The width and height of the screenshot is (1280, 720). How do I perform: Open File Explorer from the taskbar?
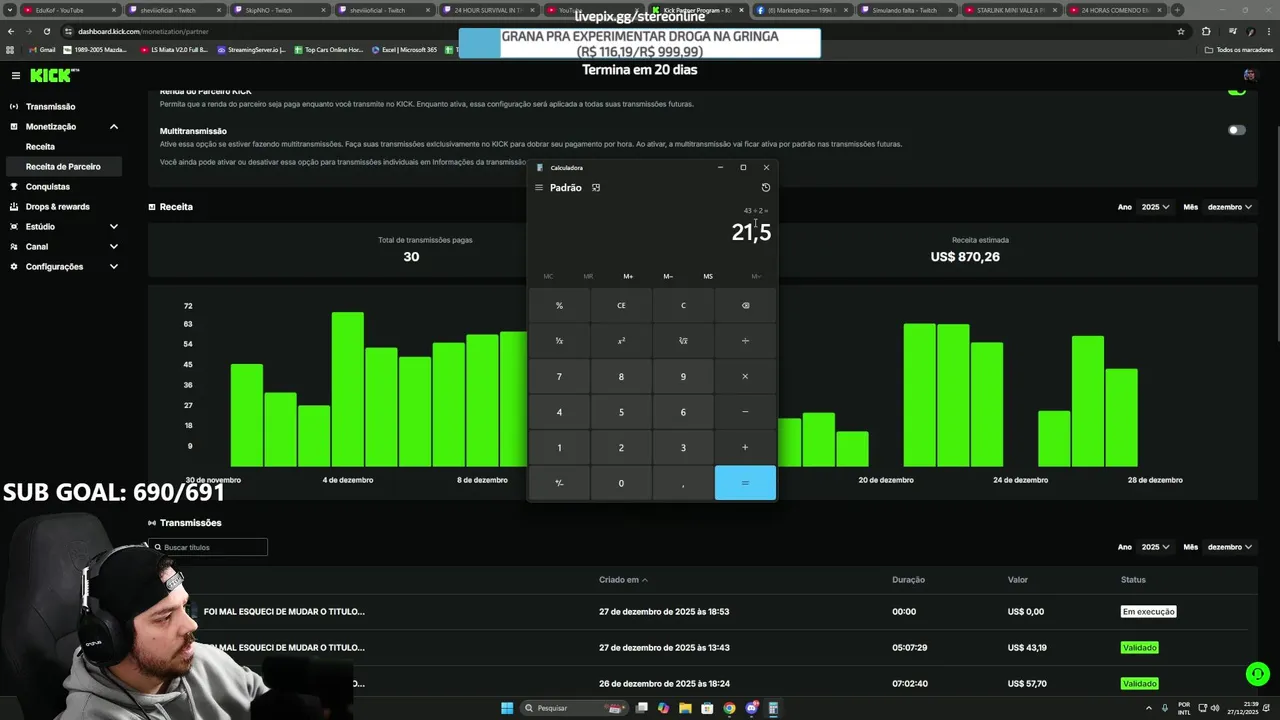point(685,708)
